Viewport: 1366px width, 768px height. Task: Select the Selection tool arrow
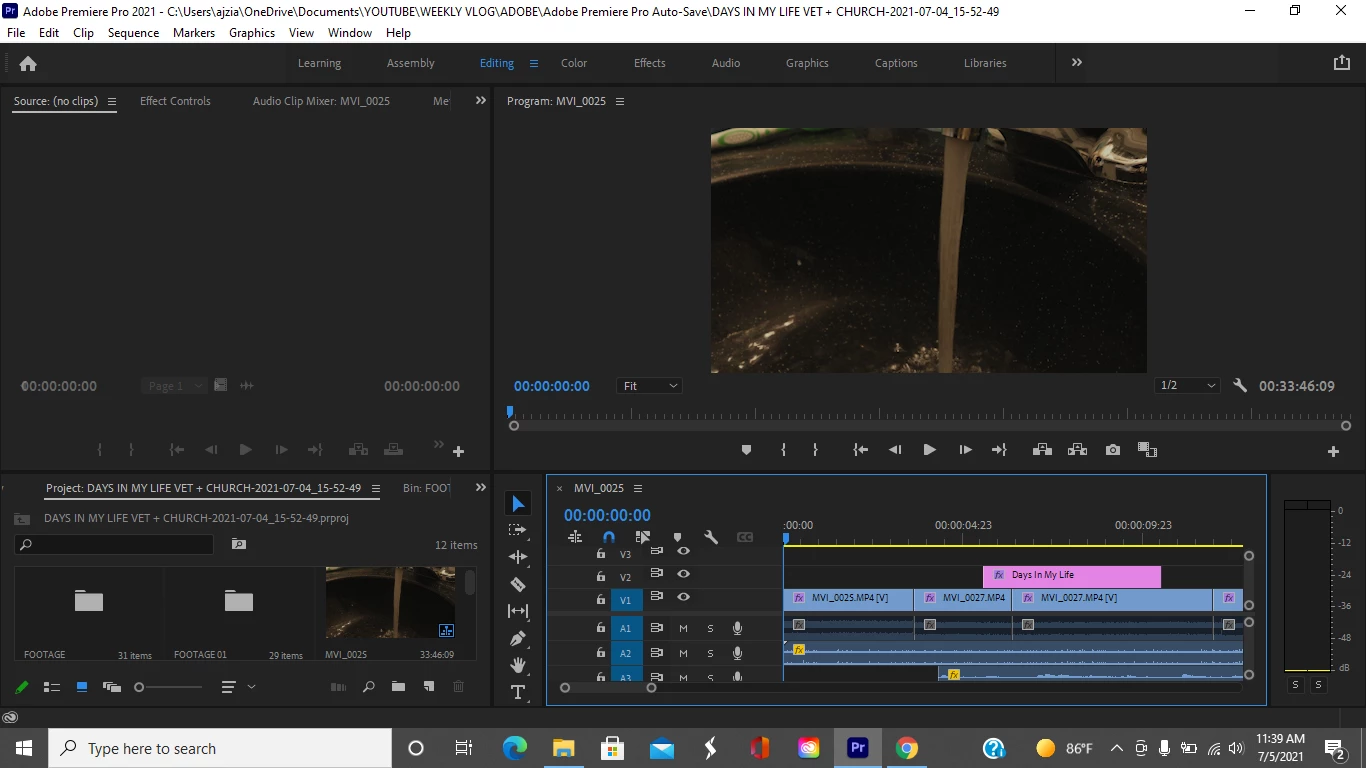click(518, 504)
